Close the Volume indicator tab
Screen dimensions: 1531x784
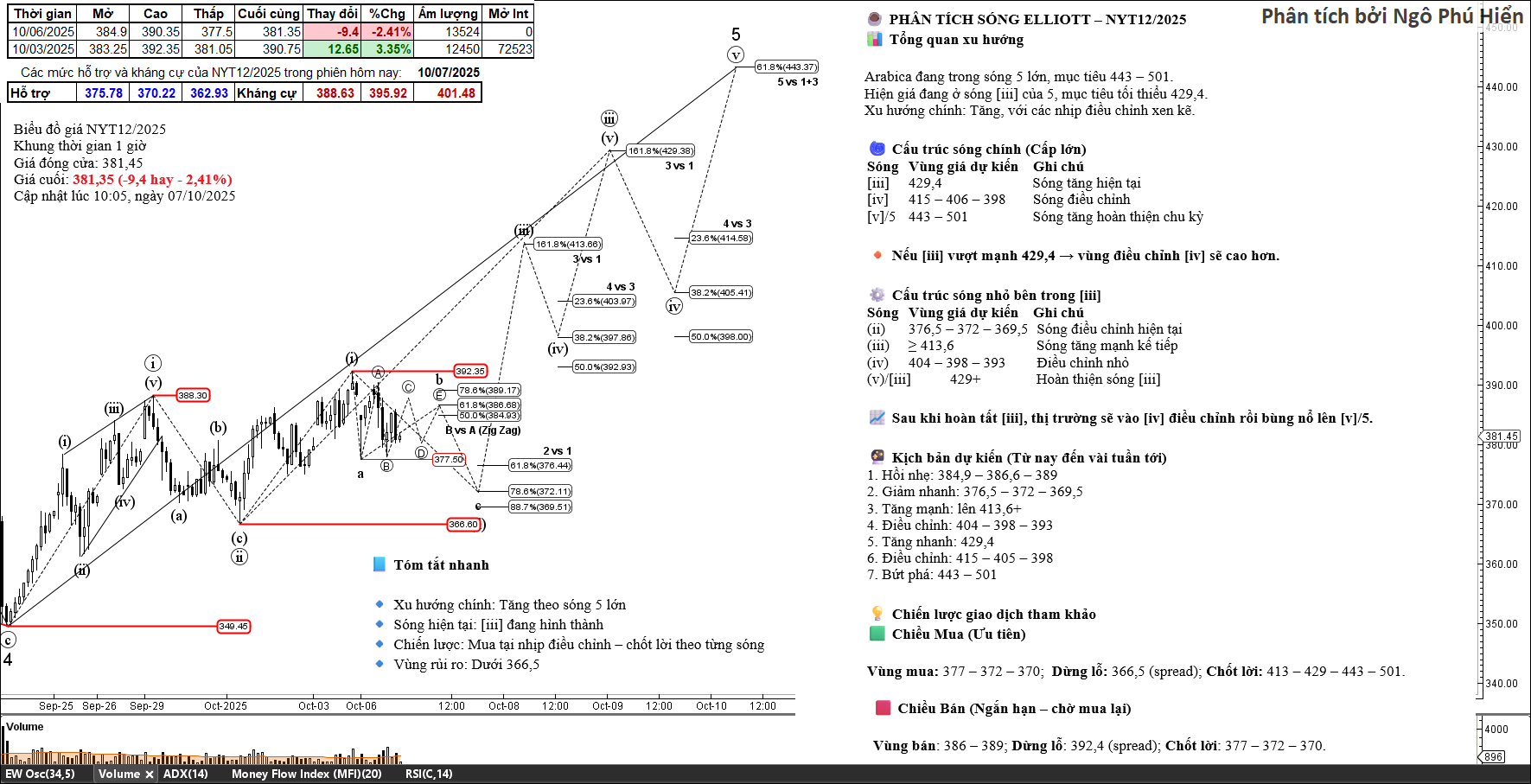click(149, 774)
